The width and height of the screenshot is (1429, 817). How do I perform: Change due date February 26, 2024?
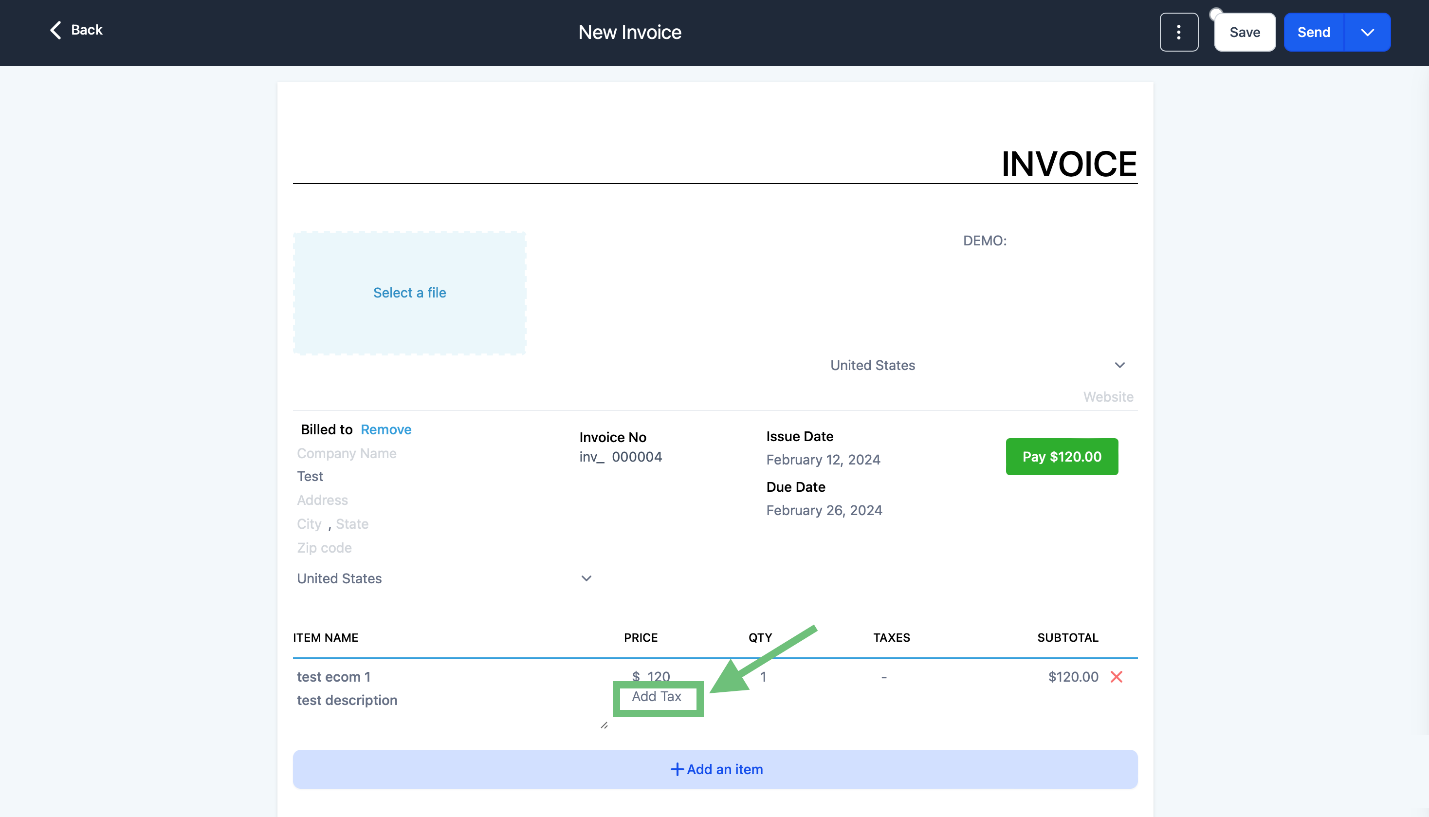(824, 510)
